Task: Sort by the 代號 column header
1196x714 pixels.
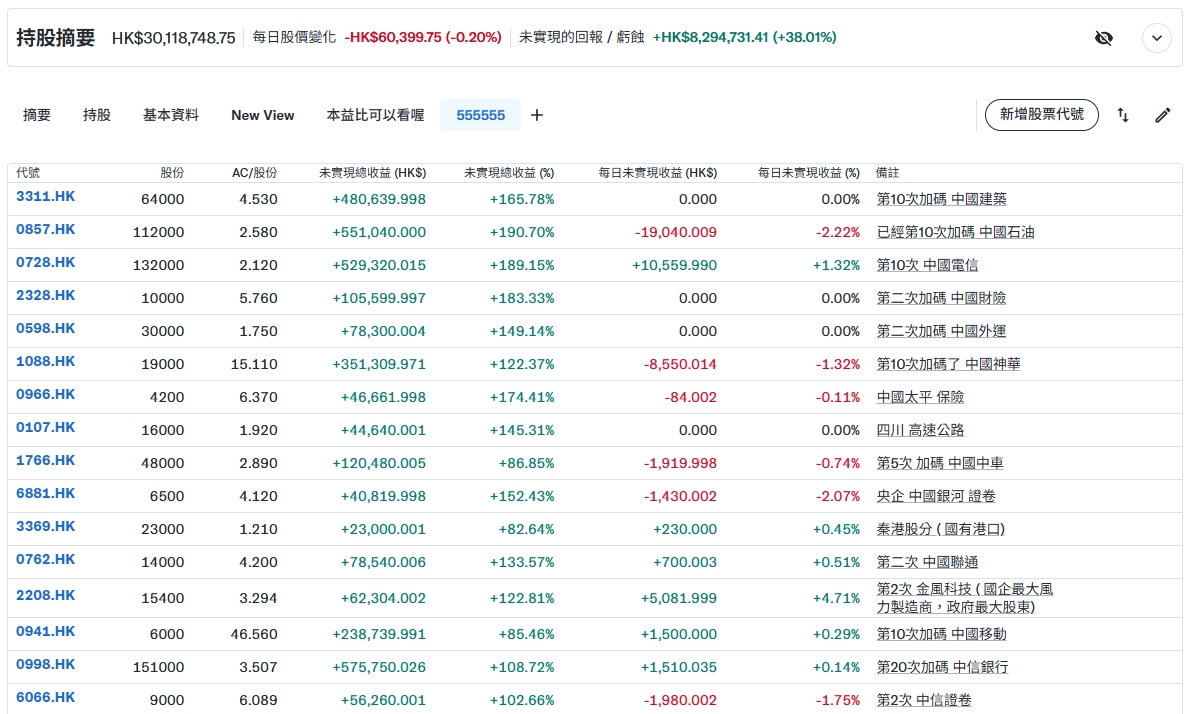Action: 28,173
